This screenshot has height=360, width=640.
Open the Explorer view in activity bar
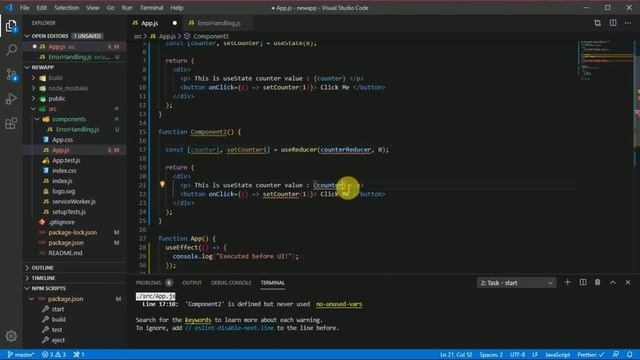(x=11, y=27)
